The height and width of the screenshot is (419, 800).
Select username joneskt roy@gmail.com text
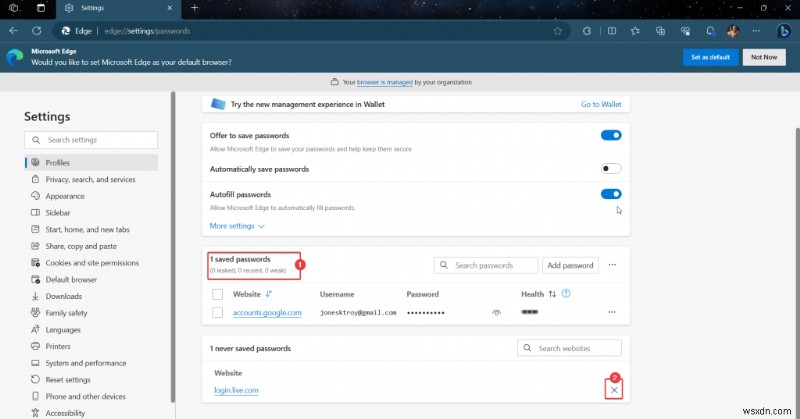[358, 312]
